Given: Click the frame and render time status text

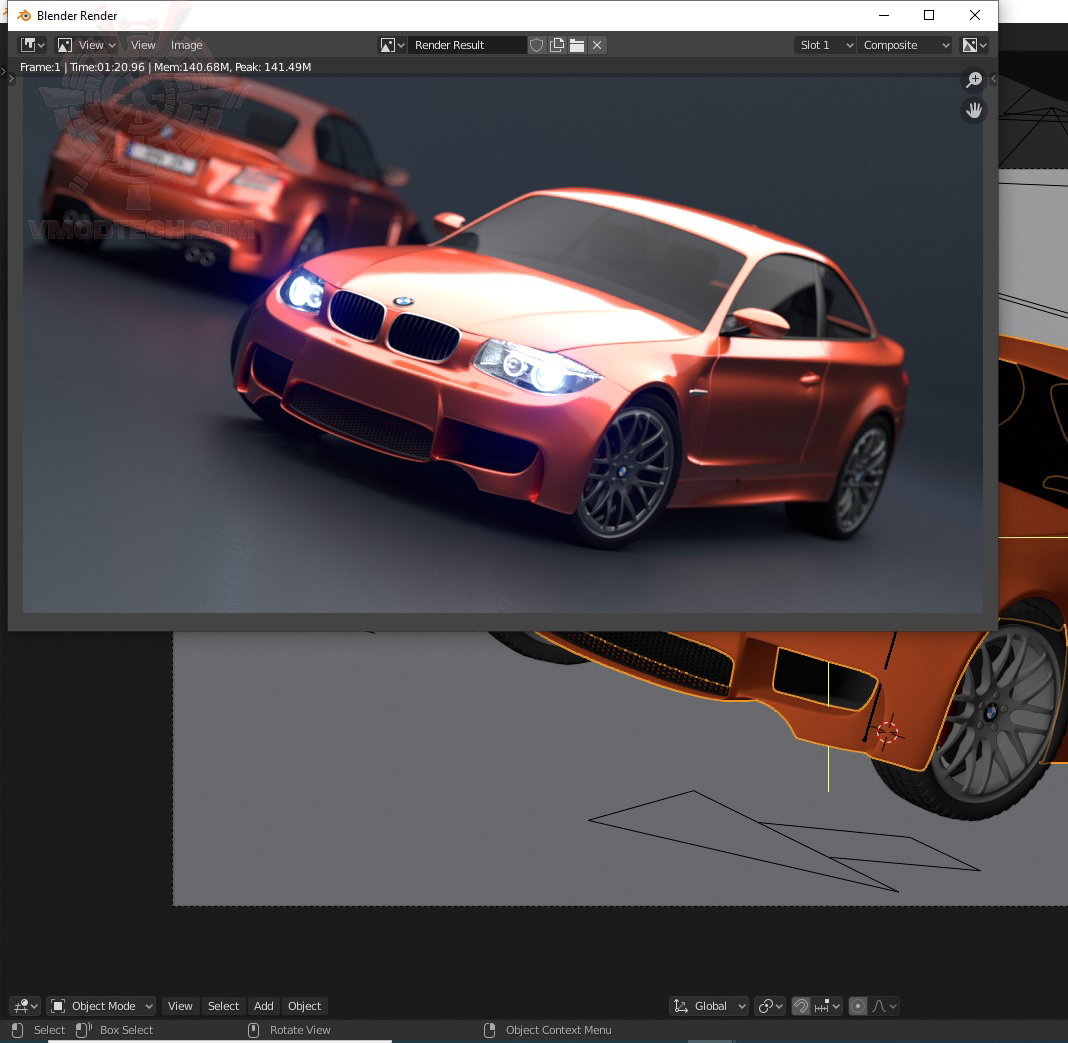Looking at the screenshot, I should (x=166, y=67).
